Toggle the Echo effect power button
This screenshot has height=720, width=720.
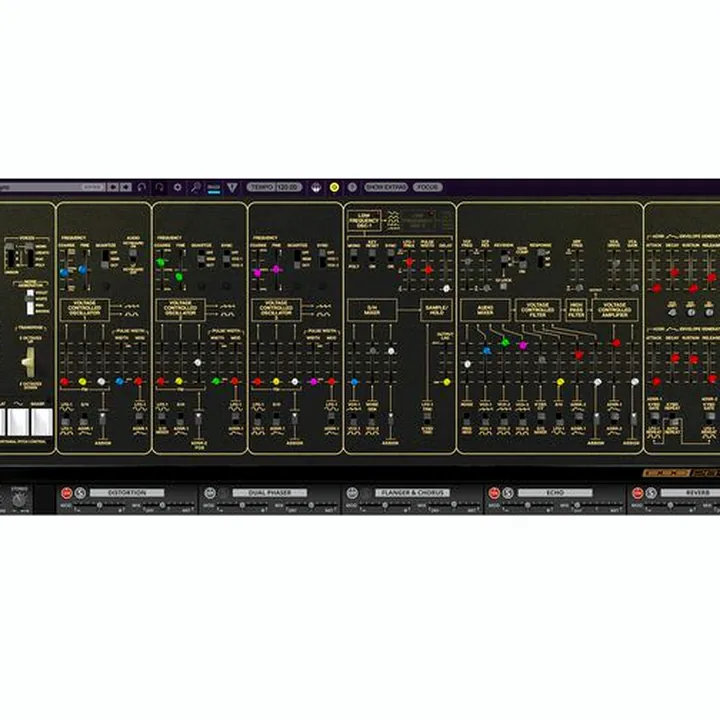[x=494, y=493]
